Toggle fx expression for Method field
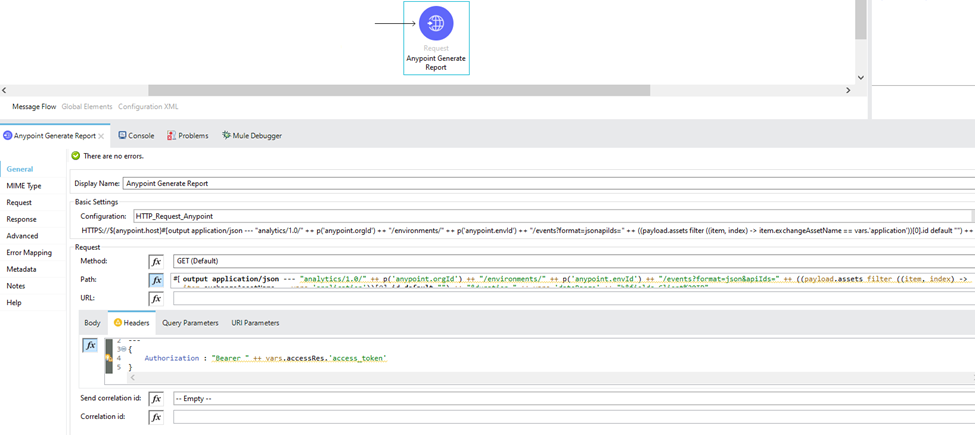 click(156, 261)
